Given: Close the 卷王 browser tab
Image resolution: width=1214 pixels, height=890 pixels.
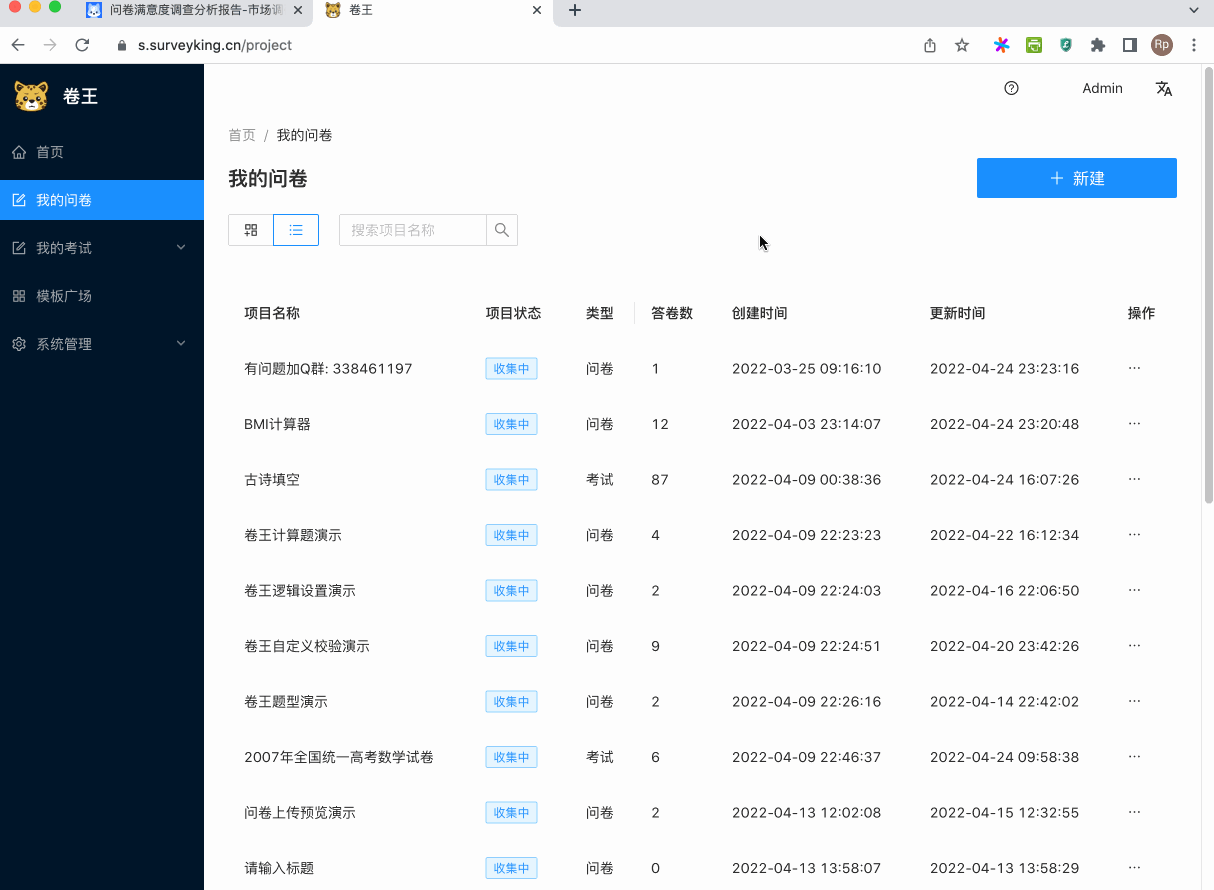Looking at the screenshot, I should 537,10.
